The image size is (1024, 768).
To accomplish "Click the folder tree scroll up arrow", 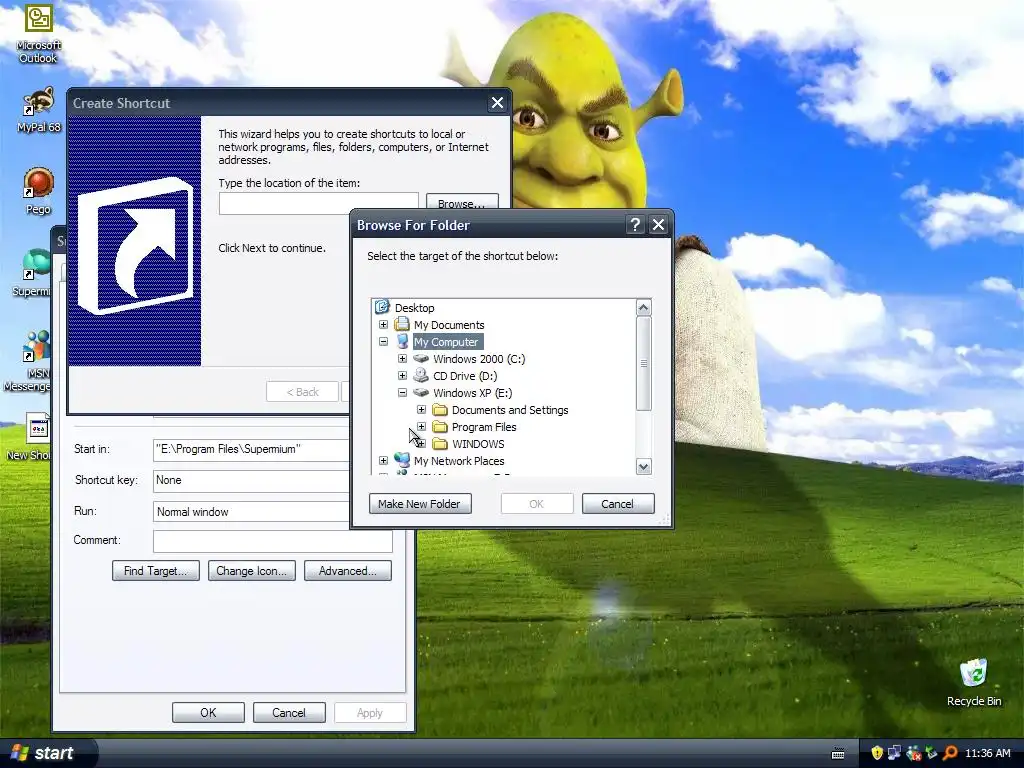I will coord(643,308).
